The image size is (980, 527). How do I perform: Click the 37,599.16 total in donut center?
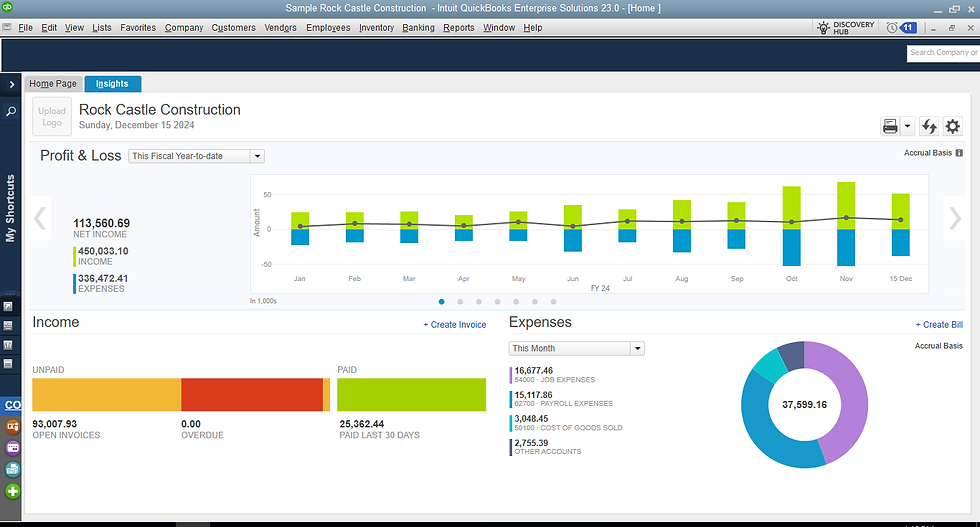[804, 404]
